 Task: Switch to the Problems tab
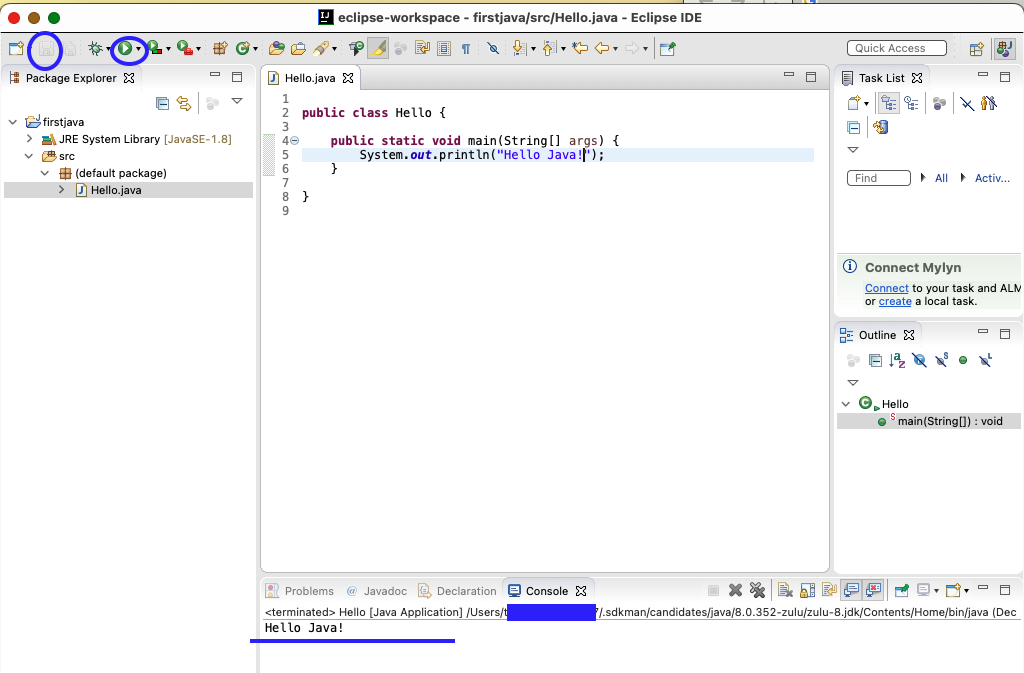pyautogui.click(x=300, y=591)
